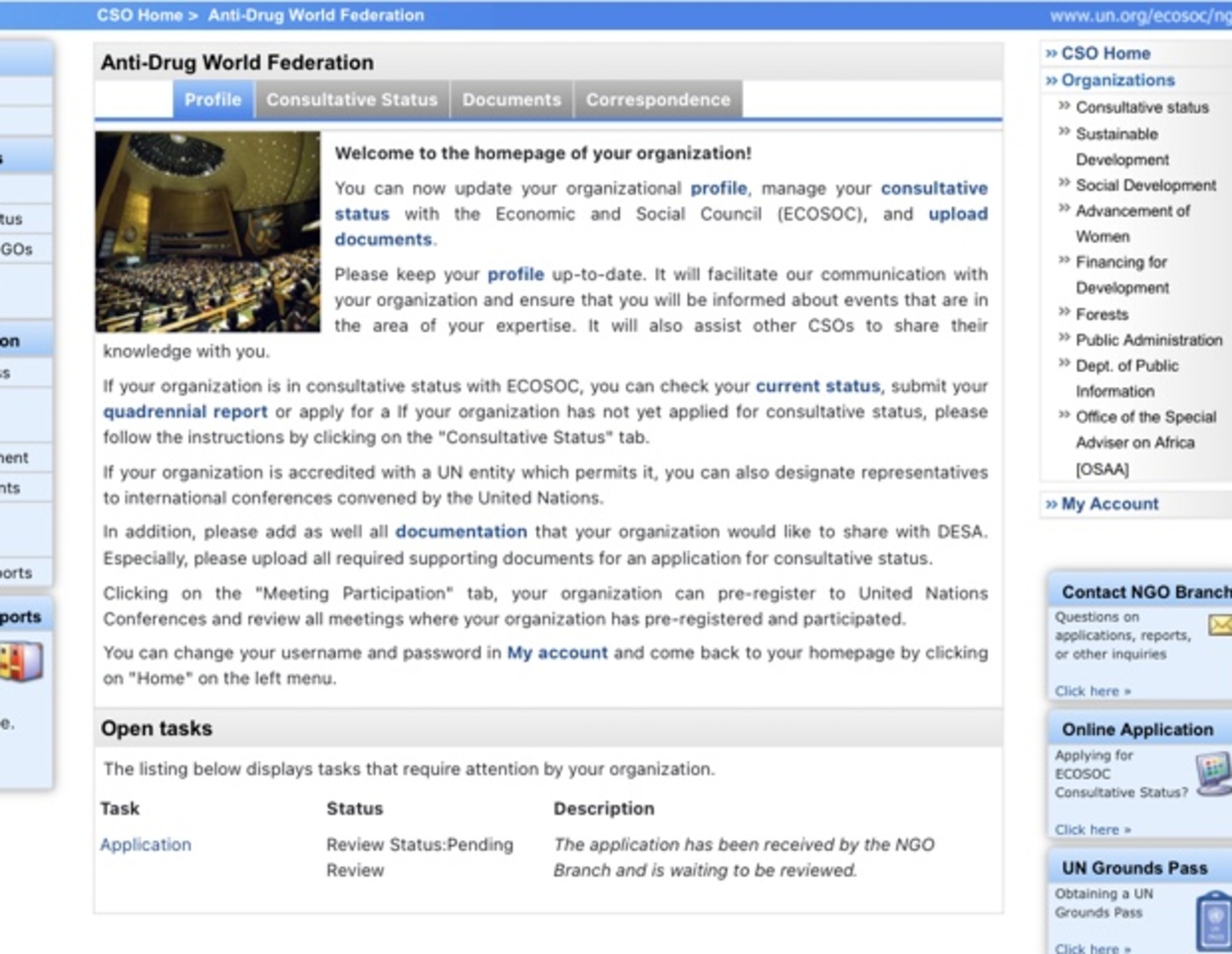Click 'Click here' under Contact NGO Branch
This screenshot has width=1232, height=954.
(1093, 692)
